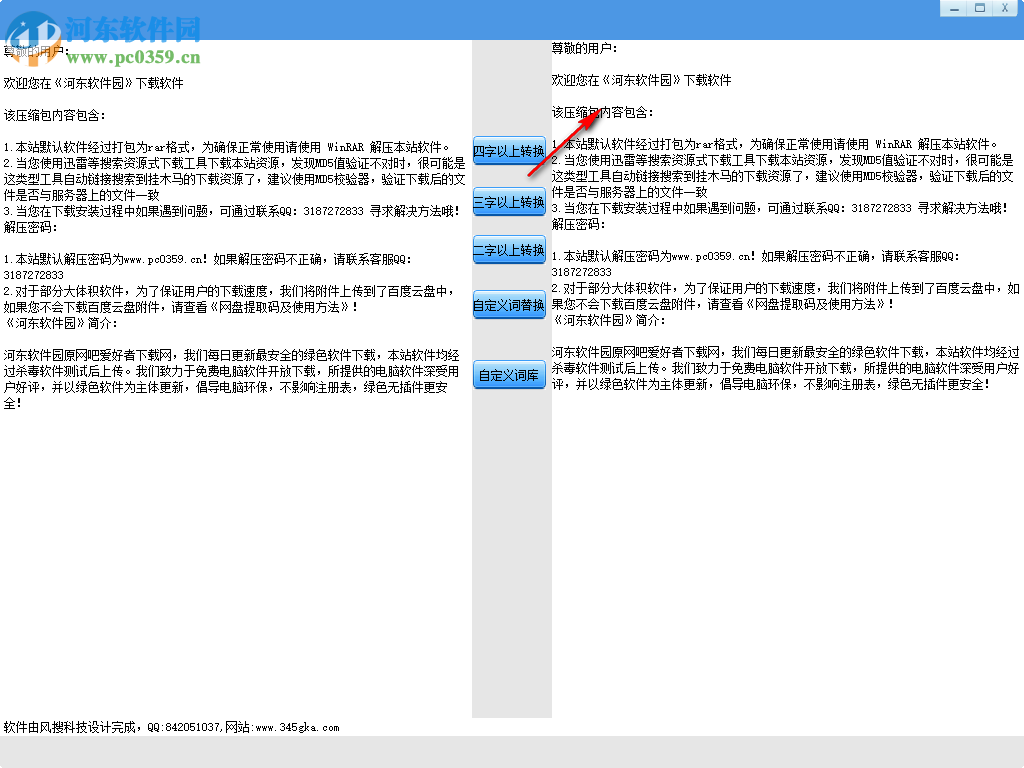Image resolution: width=1024 pixels, height=768 pixels.
Task: Click footer text 软件由风搜科技设计完成
Action: tap(70, 727)
